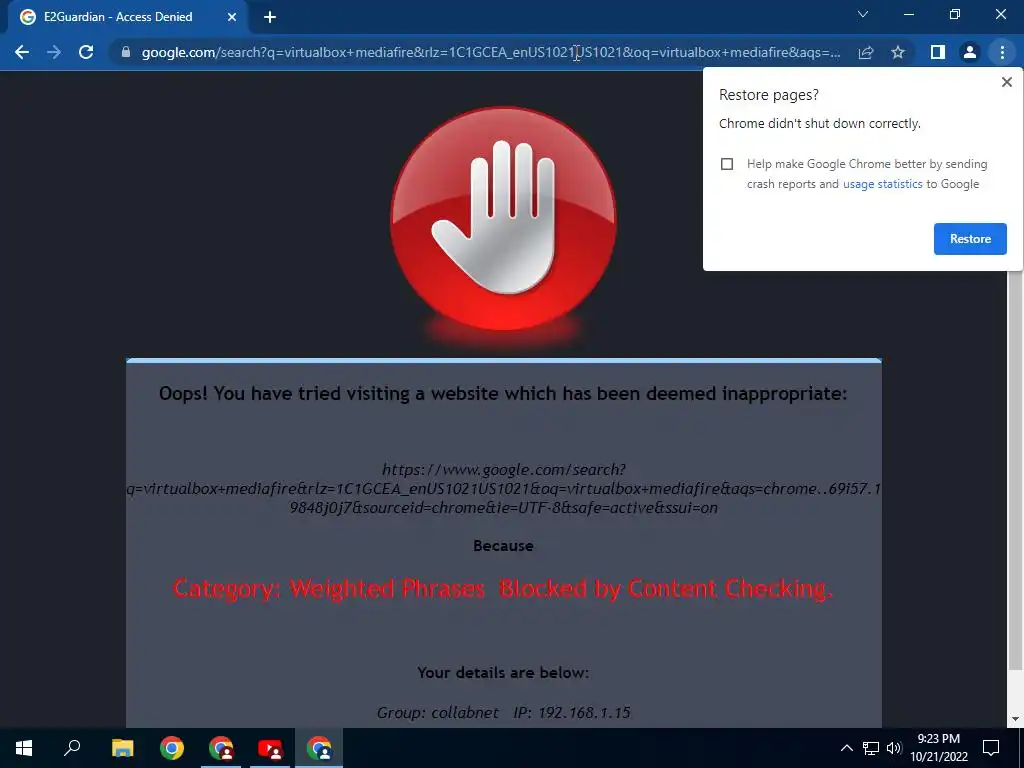Open Chrome profile icon in taskbar second
1024x768 pixels.
[x=221, y=748]
